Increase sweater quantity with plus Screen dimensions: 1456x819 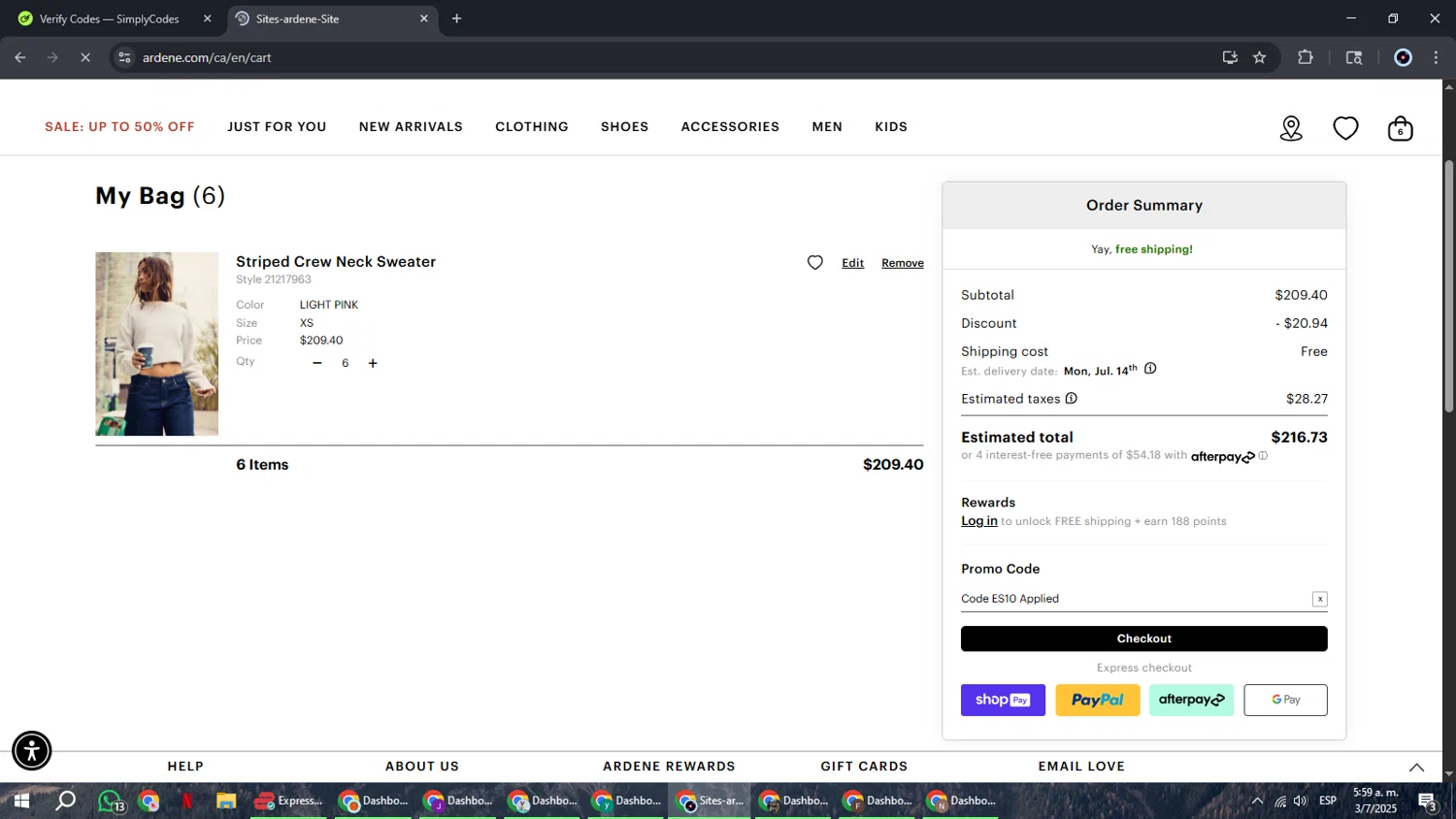[x=373, y=363]
